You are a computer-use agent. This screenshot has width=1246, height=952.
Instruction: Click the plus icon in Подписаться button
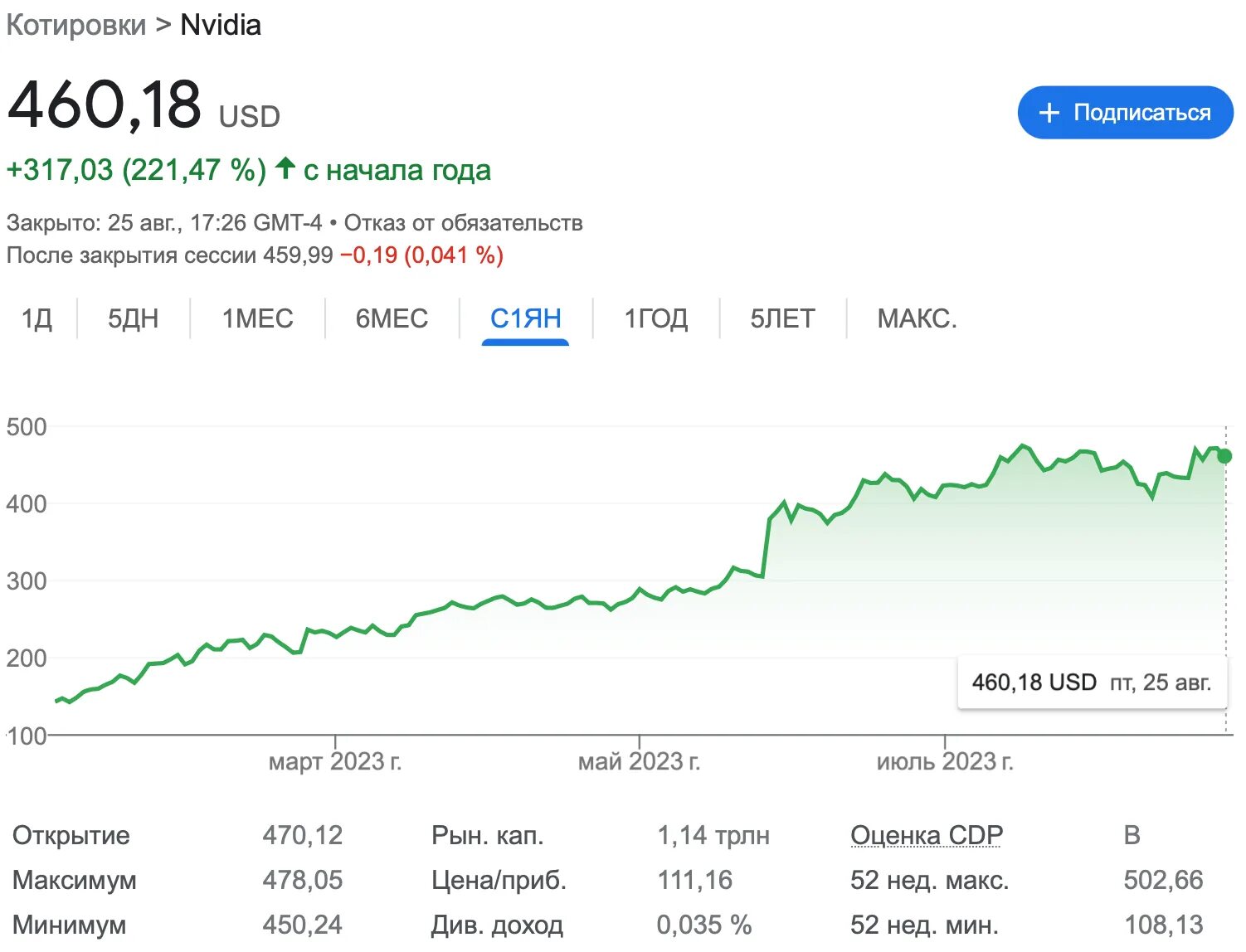pos(1049,113)
